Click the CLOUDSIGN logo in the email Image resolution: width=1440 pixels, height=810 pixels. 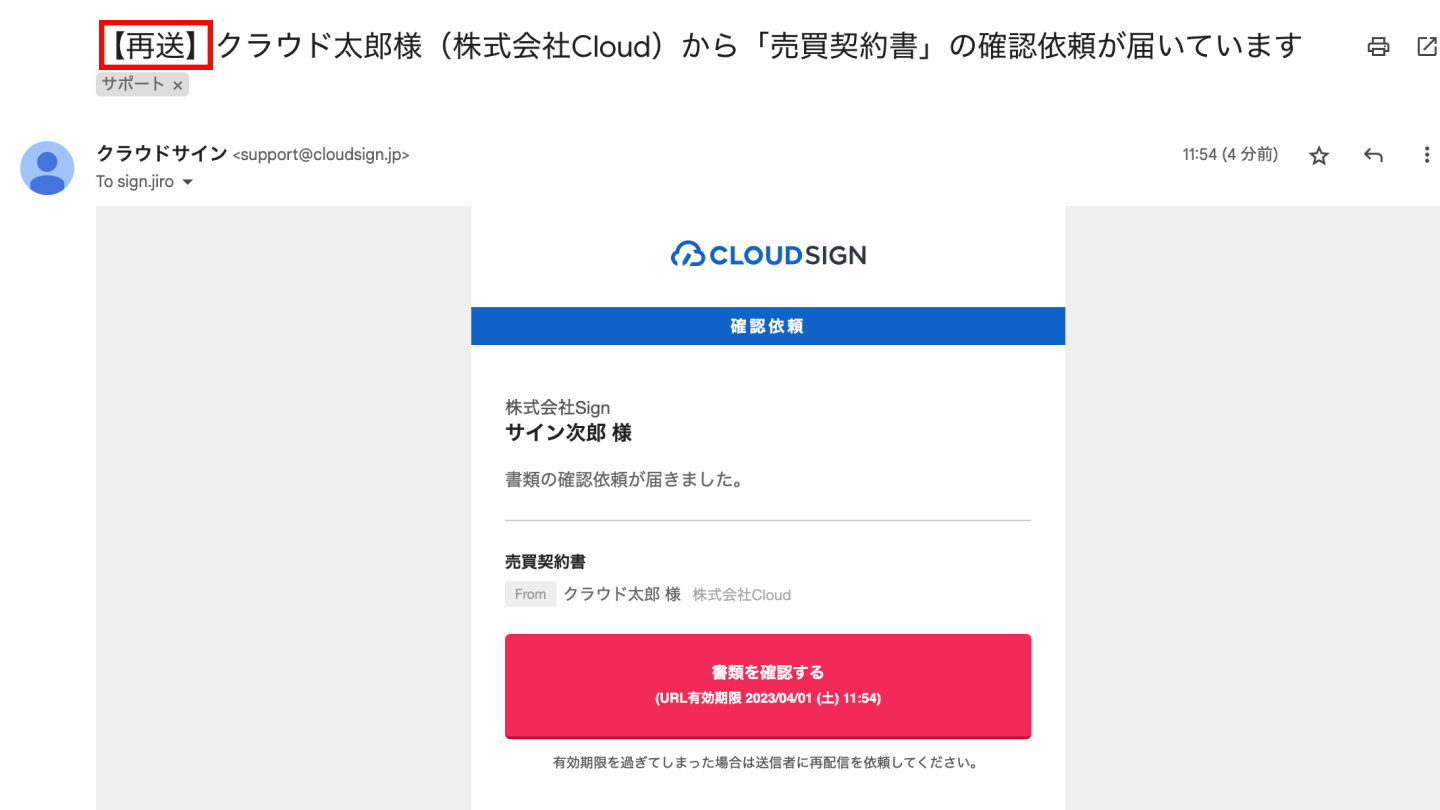pos(768,255)
